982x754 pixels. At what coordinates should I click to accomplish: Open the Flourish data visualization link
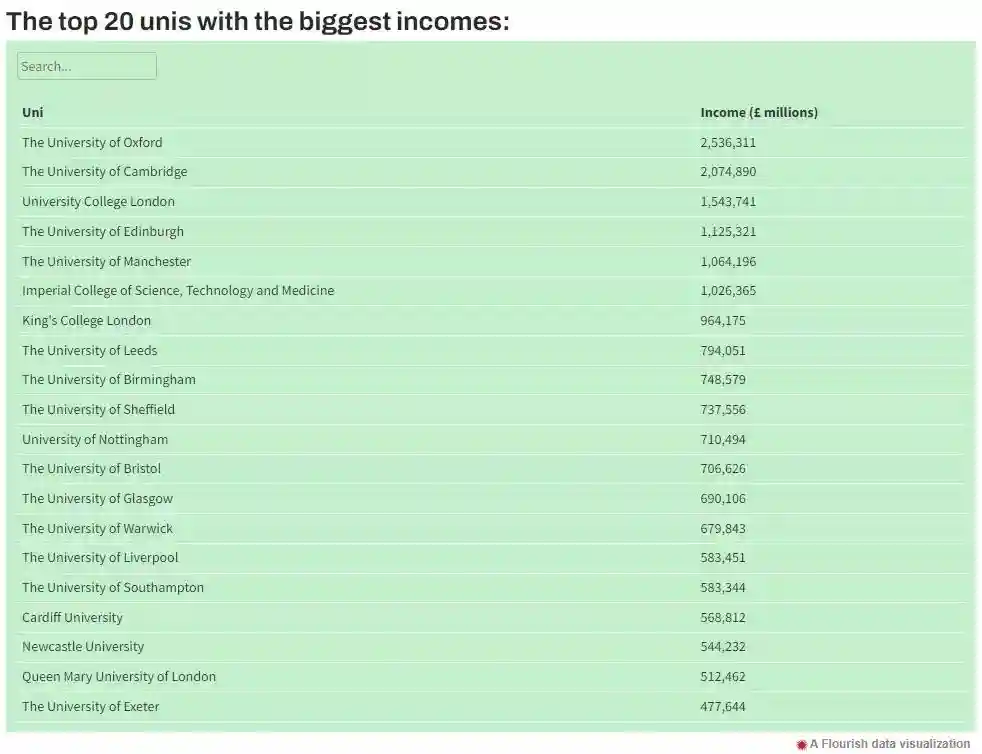coord(890,744)
